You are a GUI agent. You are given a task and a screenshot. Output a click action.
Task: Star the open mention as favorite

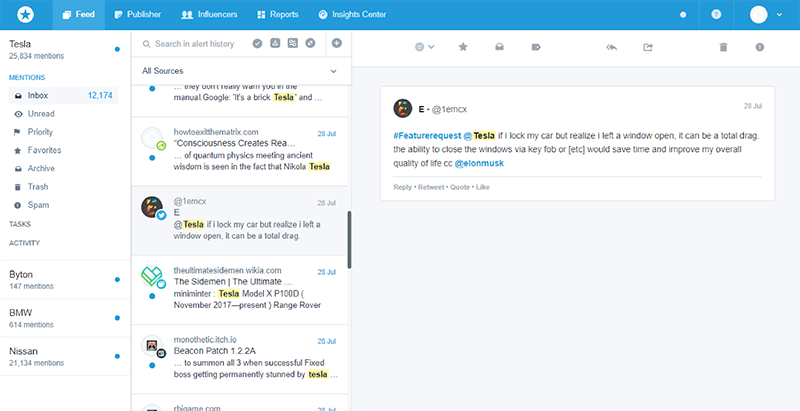[x=463, y=47]
